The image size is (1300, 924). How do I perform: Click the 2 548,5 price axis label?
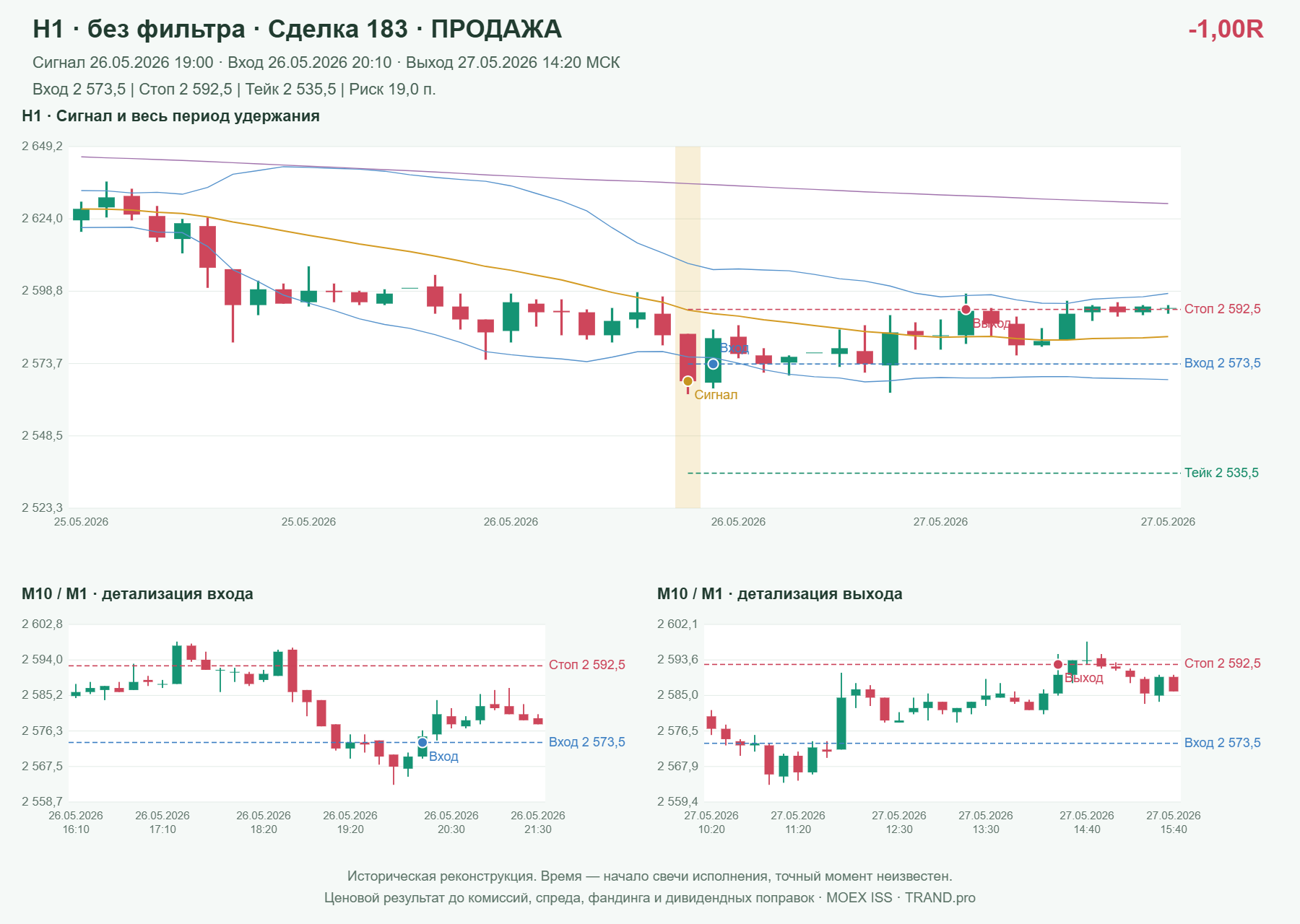click(x=42, y=436)
